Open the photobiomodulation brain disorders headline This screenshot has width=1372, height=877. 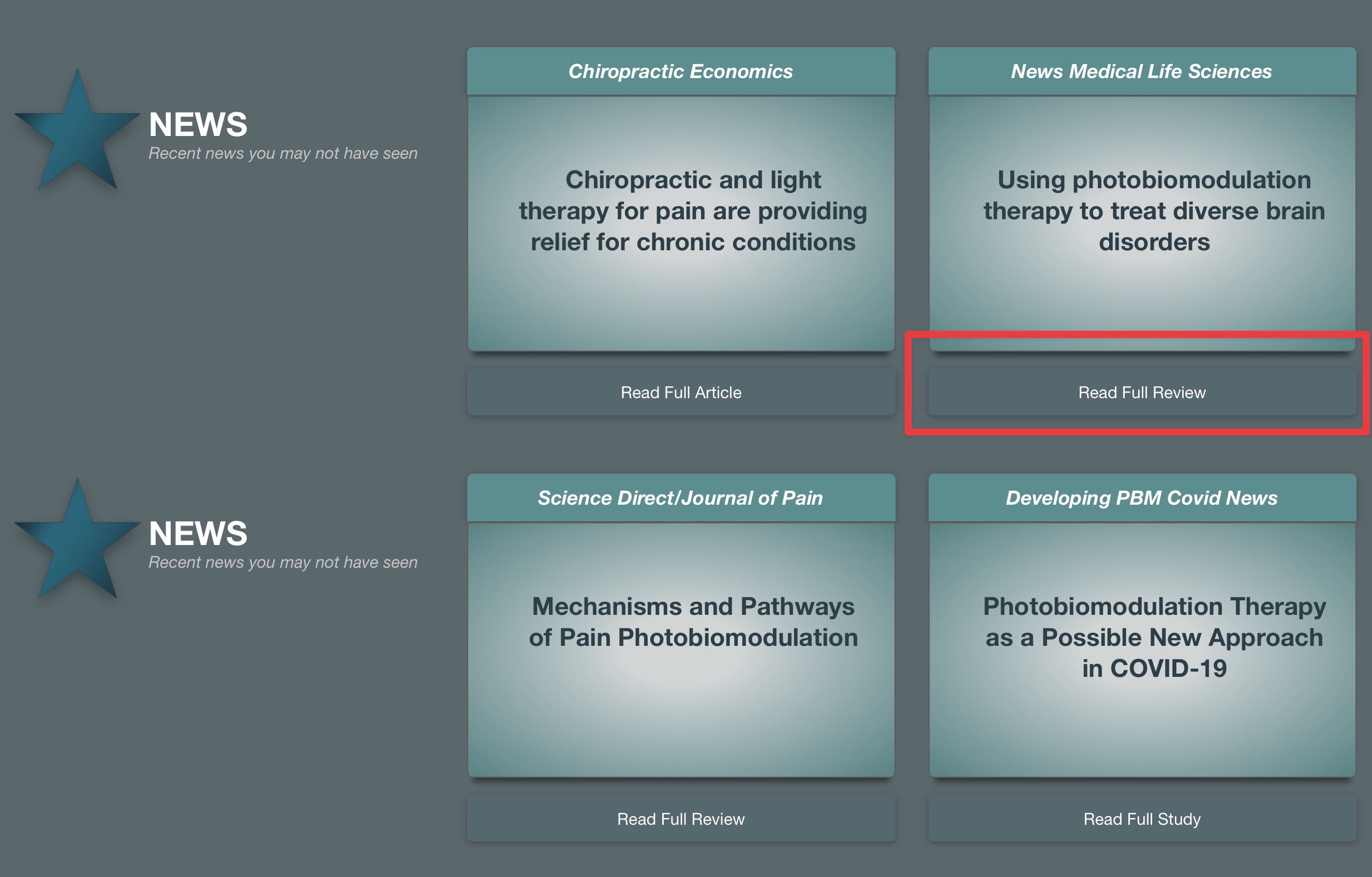tap(1154, 210)
